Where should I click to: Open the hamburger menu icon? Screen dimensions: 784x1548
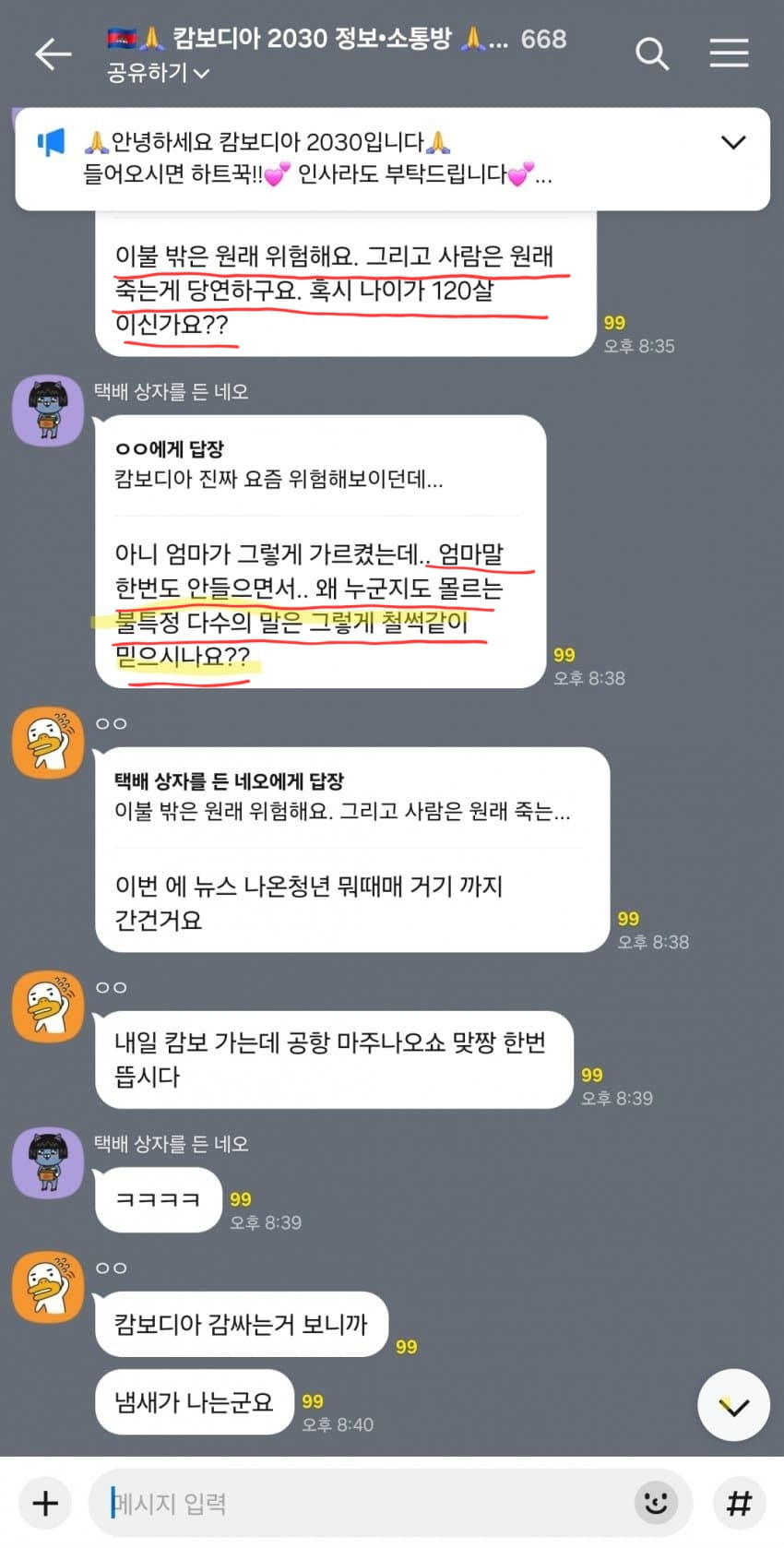(x=729, y=54)
